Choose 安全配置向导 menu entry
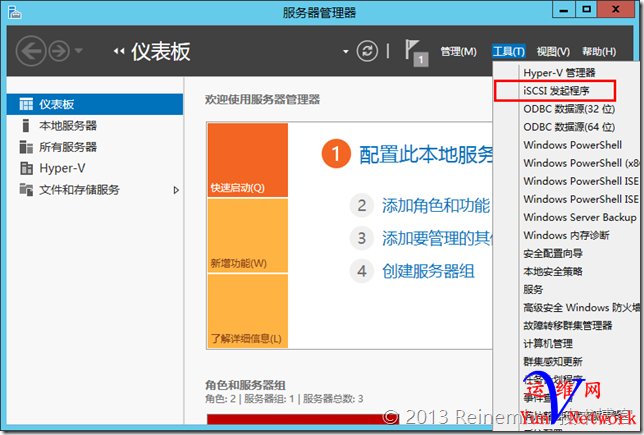 pos(553,253)
